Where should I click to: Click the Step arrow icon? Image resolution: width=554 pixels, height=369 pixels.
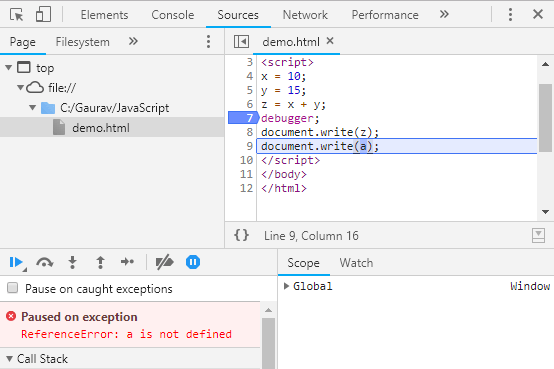(x=127, y=262)
